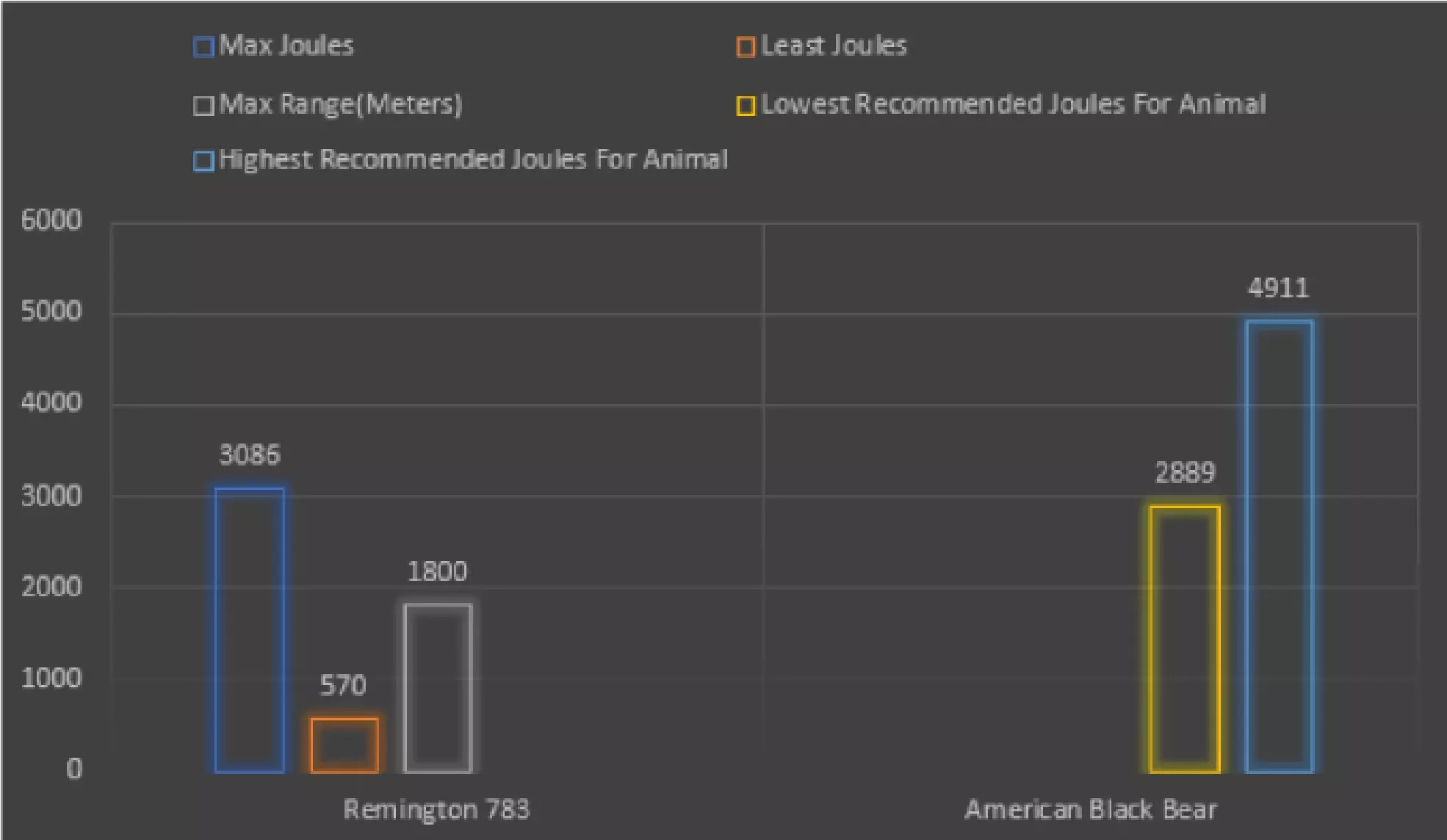Select the 'American Black Bear' axis label
The height and width of the screenshot is (840, 1447).
point(1091,809)
